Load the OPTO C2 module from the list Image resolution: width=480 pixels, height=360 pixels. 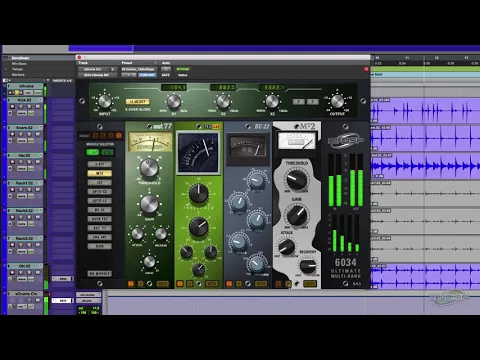[x=99, y=192]
